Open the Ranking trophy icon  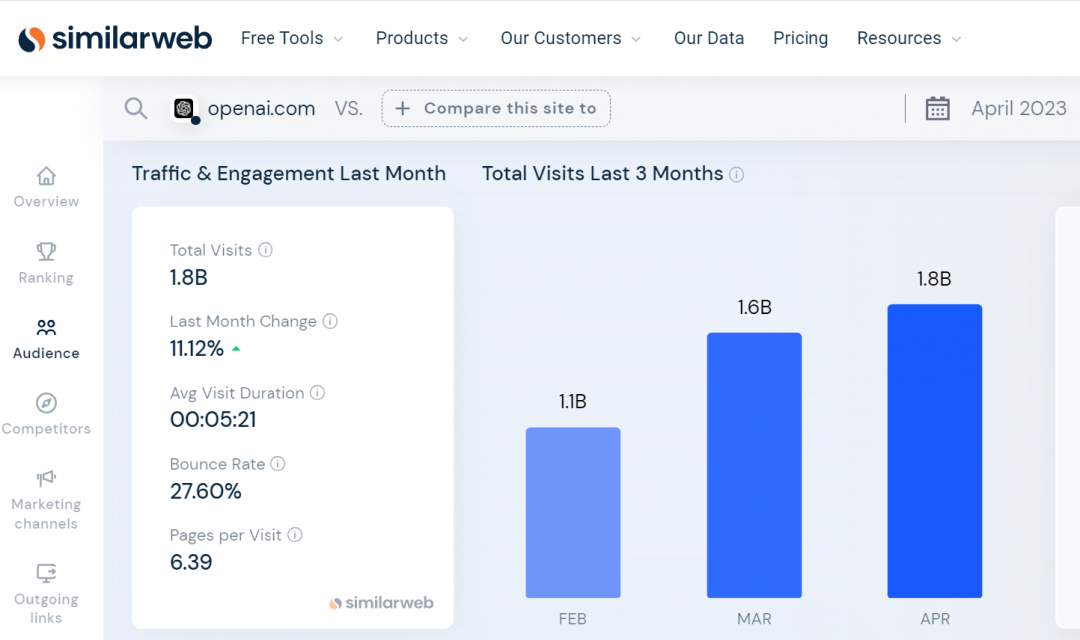(46, 252)
